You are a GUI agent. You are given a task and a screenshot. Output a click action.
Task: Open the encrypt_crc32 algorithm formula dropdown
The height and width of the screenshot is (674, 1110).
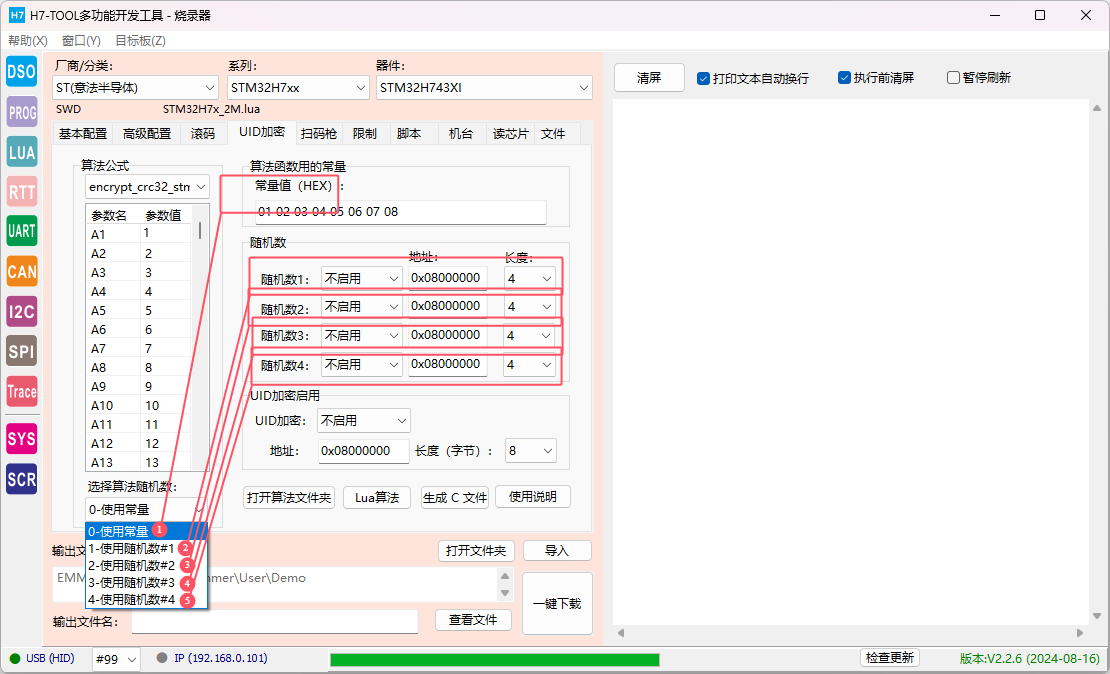147,187
